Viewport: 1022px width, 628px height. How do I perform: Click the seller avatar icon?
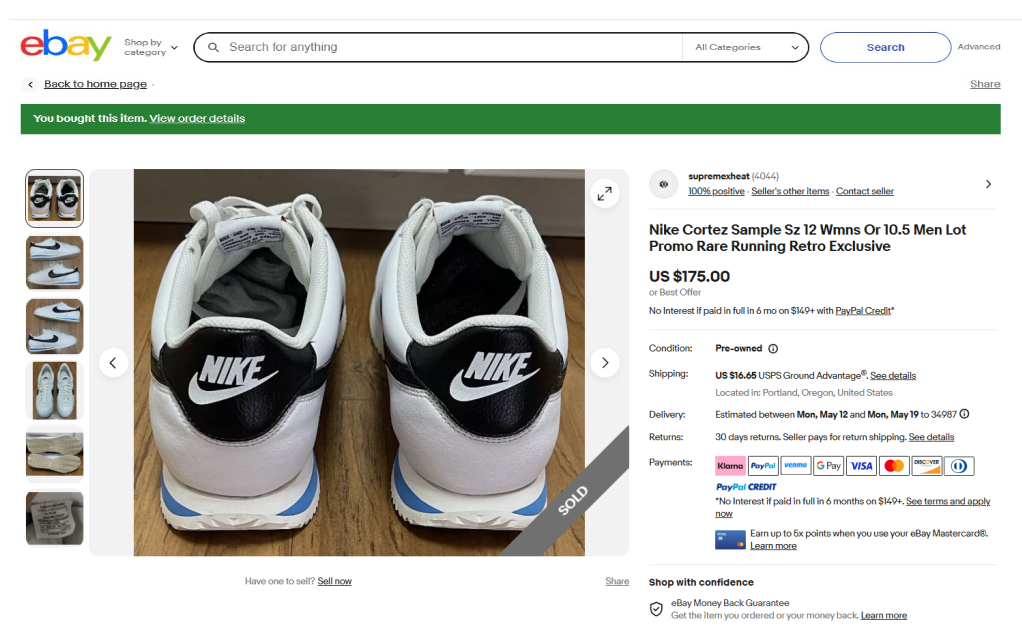664,184
